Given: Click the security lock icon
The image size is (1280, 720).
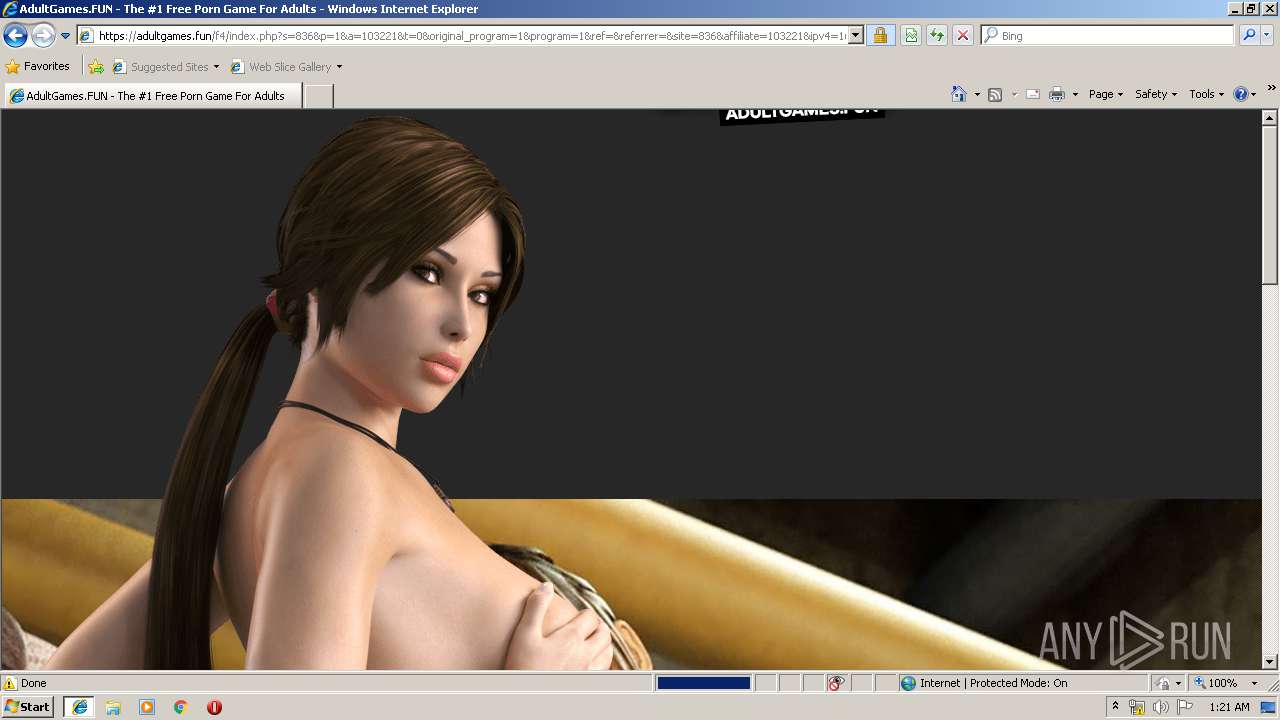Looking at the screenshot, I should 880,36.
